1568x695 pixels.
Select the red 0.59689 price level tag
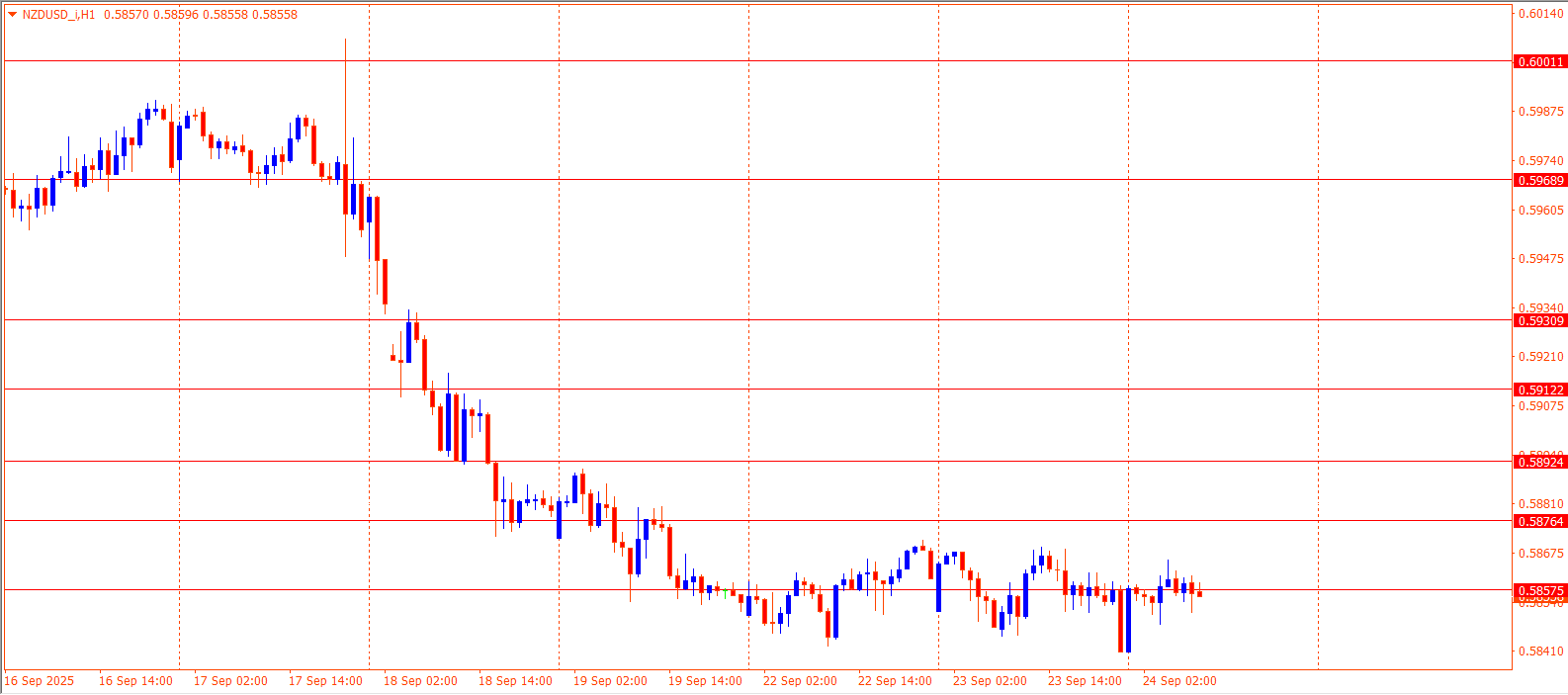(x=1540, y=181)
